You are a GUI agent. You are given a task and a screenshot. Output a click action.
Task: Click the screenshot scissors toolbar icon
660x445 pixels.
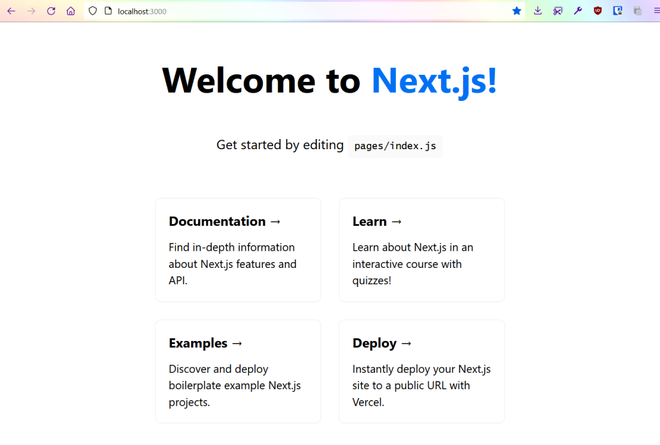coord(558,11)
